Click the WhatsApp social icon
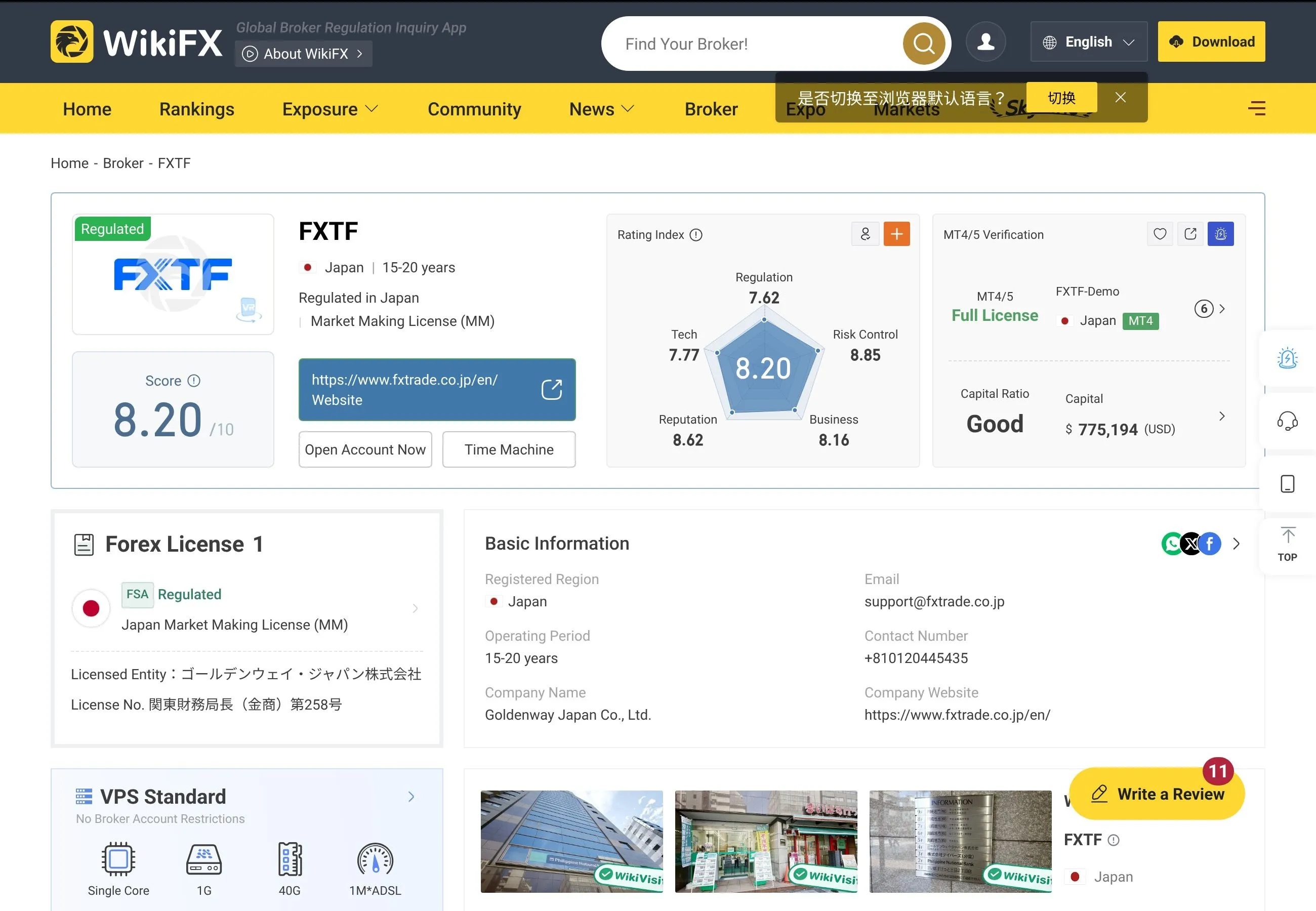 tap(1172, 544)
